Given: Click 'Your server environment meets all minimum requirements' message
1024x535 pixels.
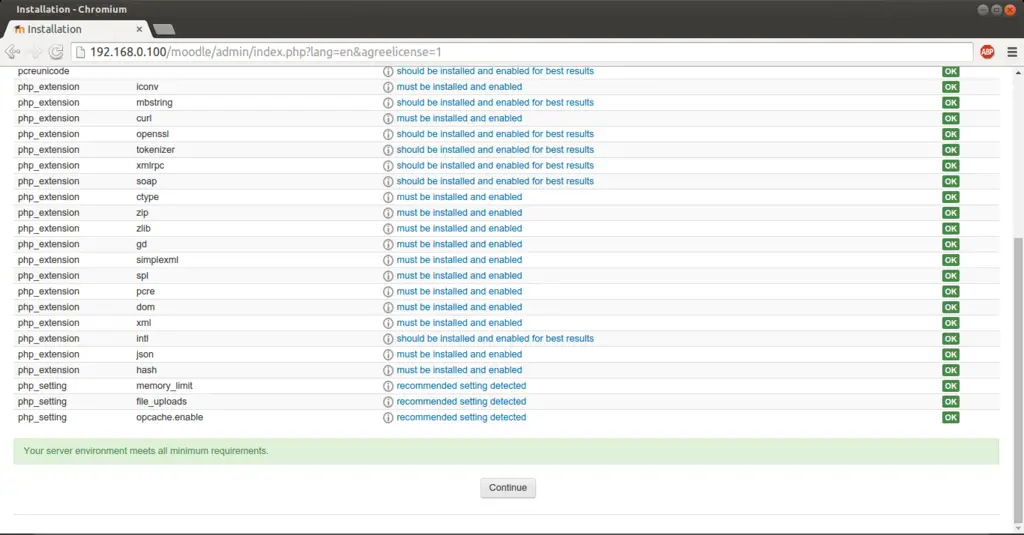Looking at the screenshot, I should (x=146, y=451).
